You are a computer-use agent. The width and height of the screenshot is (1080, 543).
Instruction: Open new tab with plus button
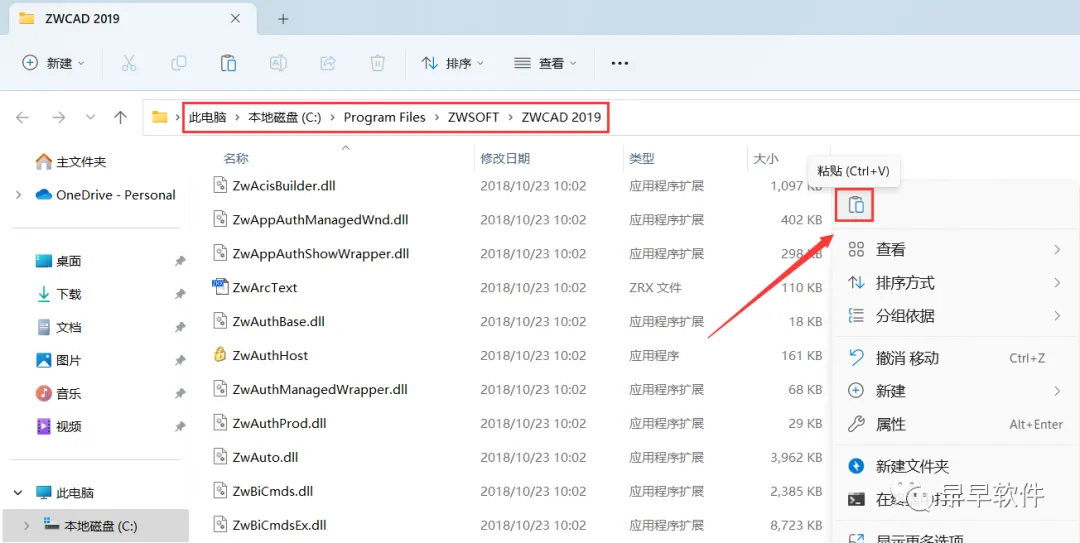[282, 19]
